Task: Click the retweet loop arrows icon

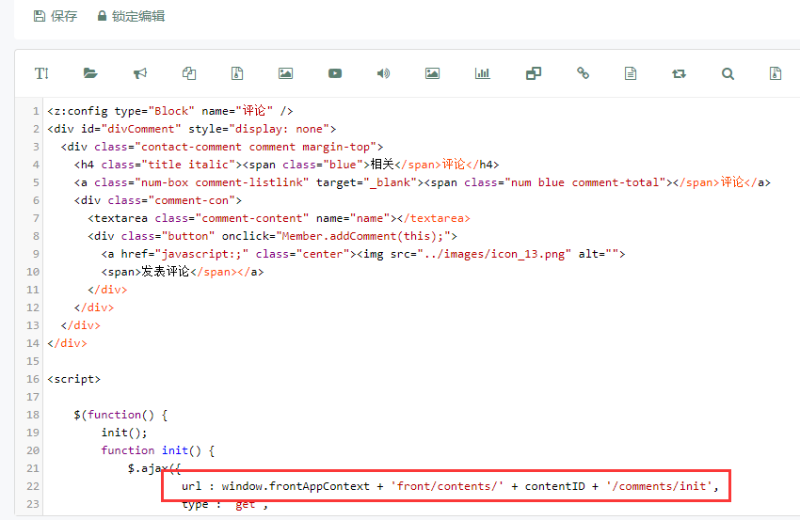Action: 680,73
